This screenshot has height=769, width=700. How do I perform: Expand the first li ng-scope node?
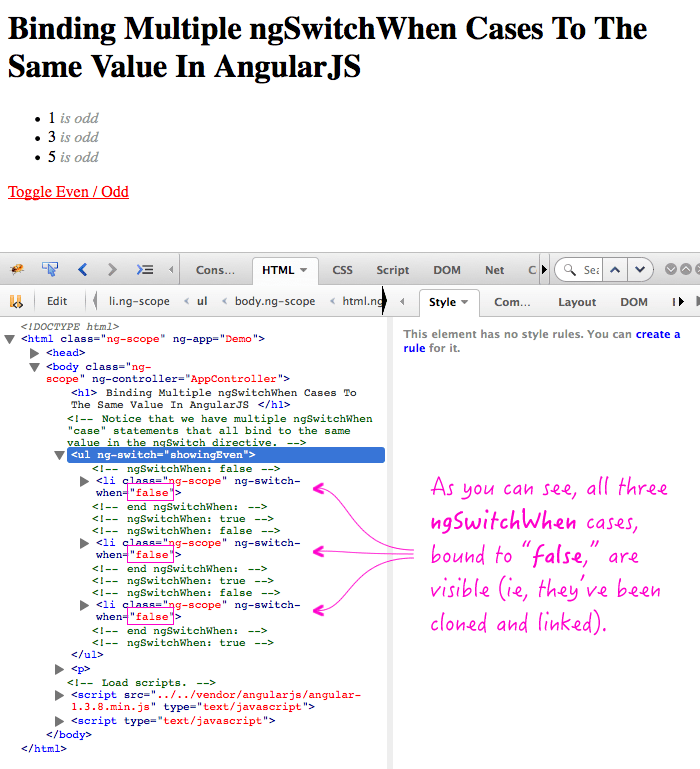[84, 482]
